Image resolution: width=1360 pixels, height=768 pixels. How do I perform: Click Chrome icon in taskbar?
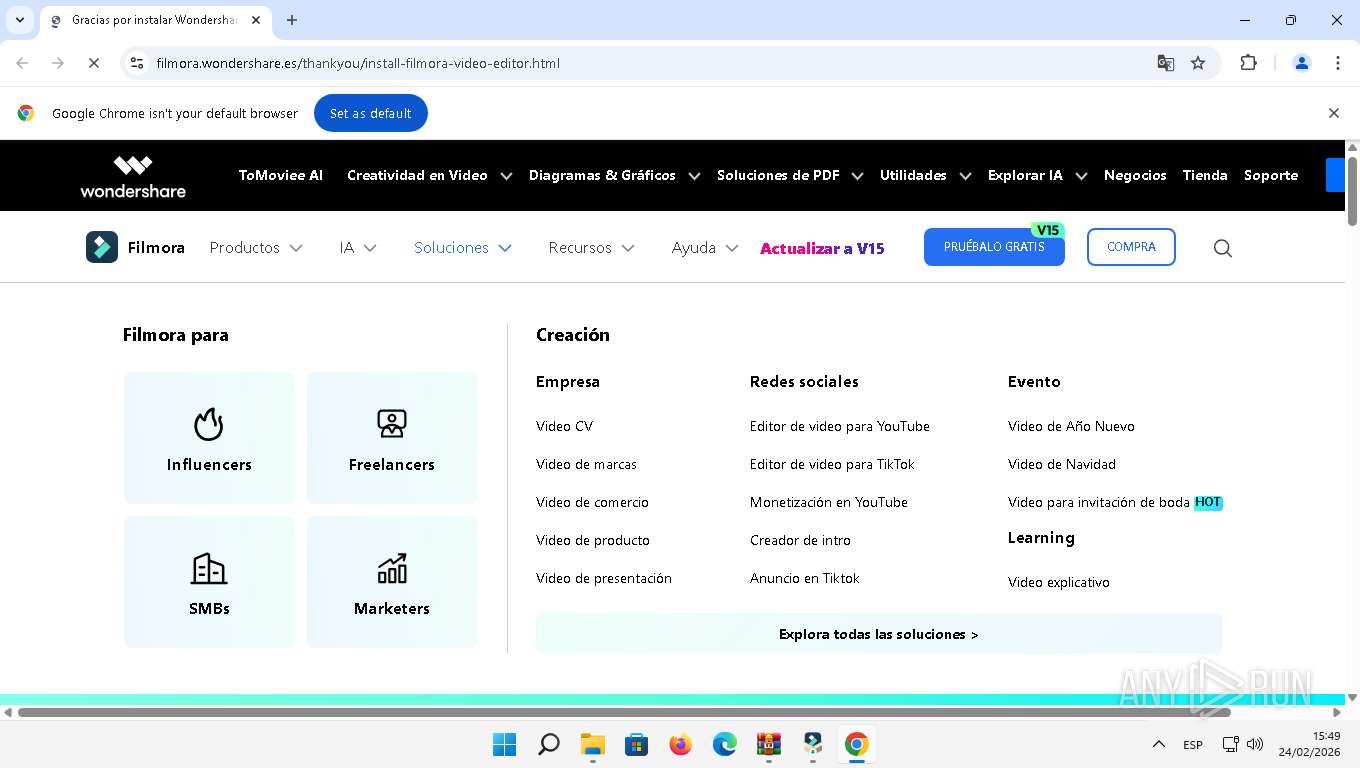pos(856,745)
